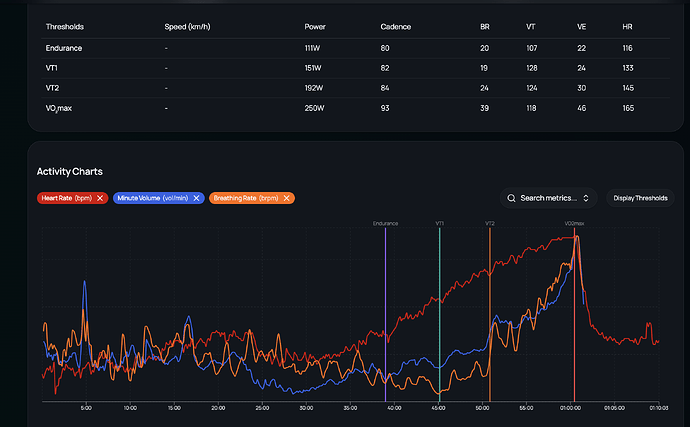690x427 pixels.
Task: Click the VT1 threshold marker line
Action: click(x=440, y=314)
